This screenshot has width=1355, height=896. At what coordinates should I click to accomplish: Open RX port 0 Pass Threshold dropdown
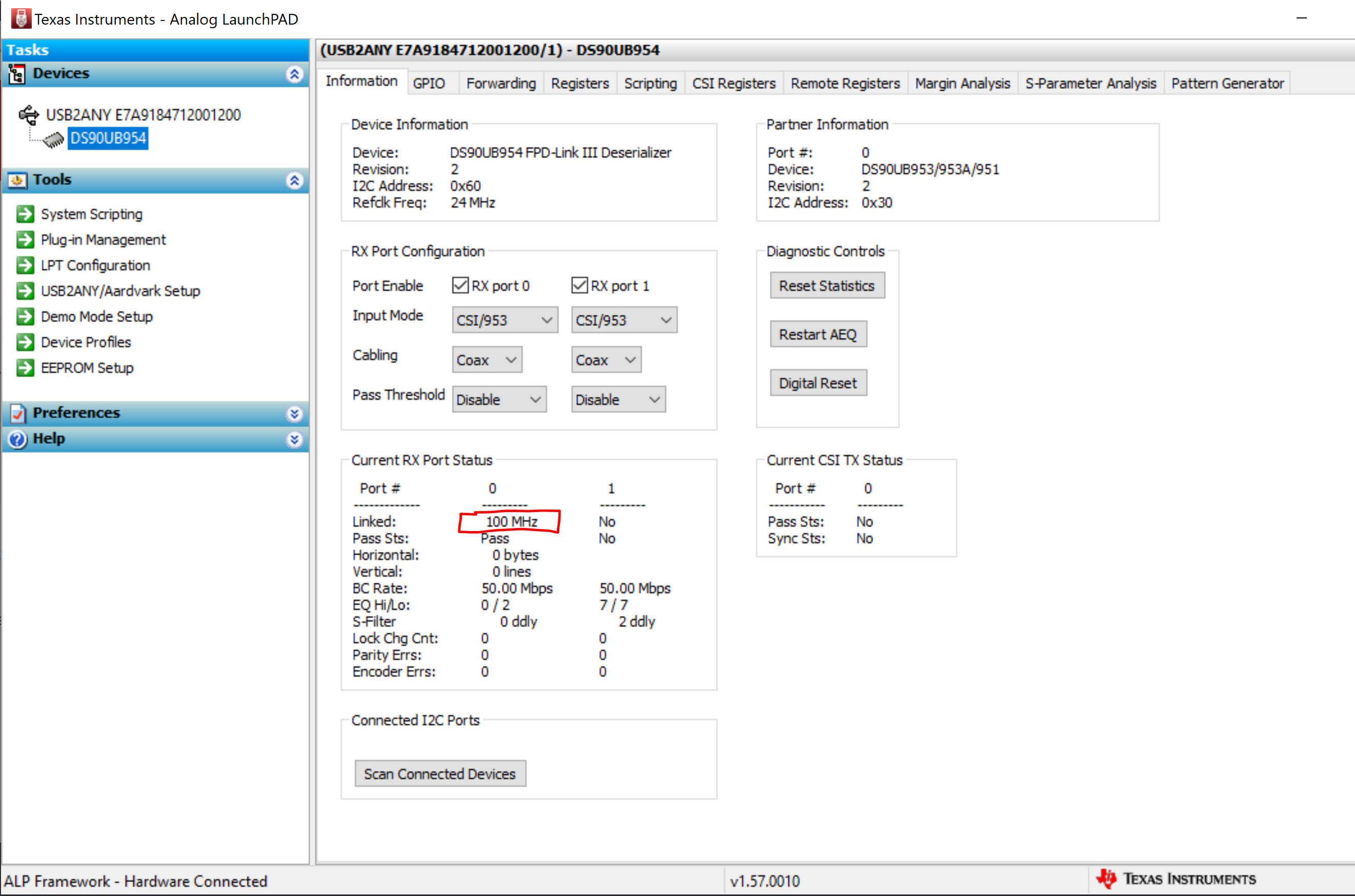coord(499,399)
